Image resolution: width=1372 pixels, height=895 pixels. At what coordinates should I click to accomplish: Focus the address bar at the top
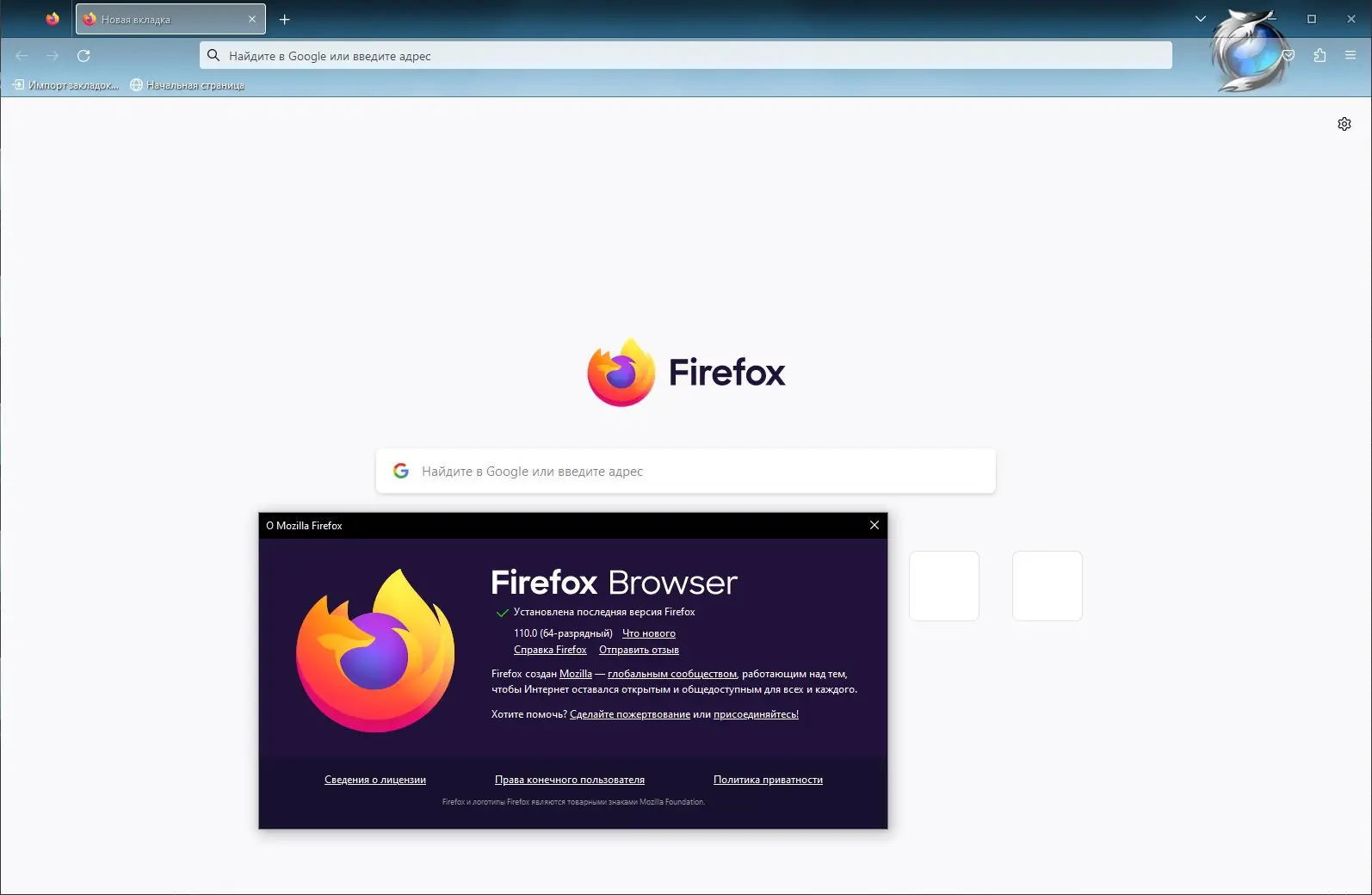pos(686,56)
